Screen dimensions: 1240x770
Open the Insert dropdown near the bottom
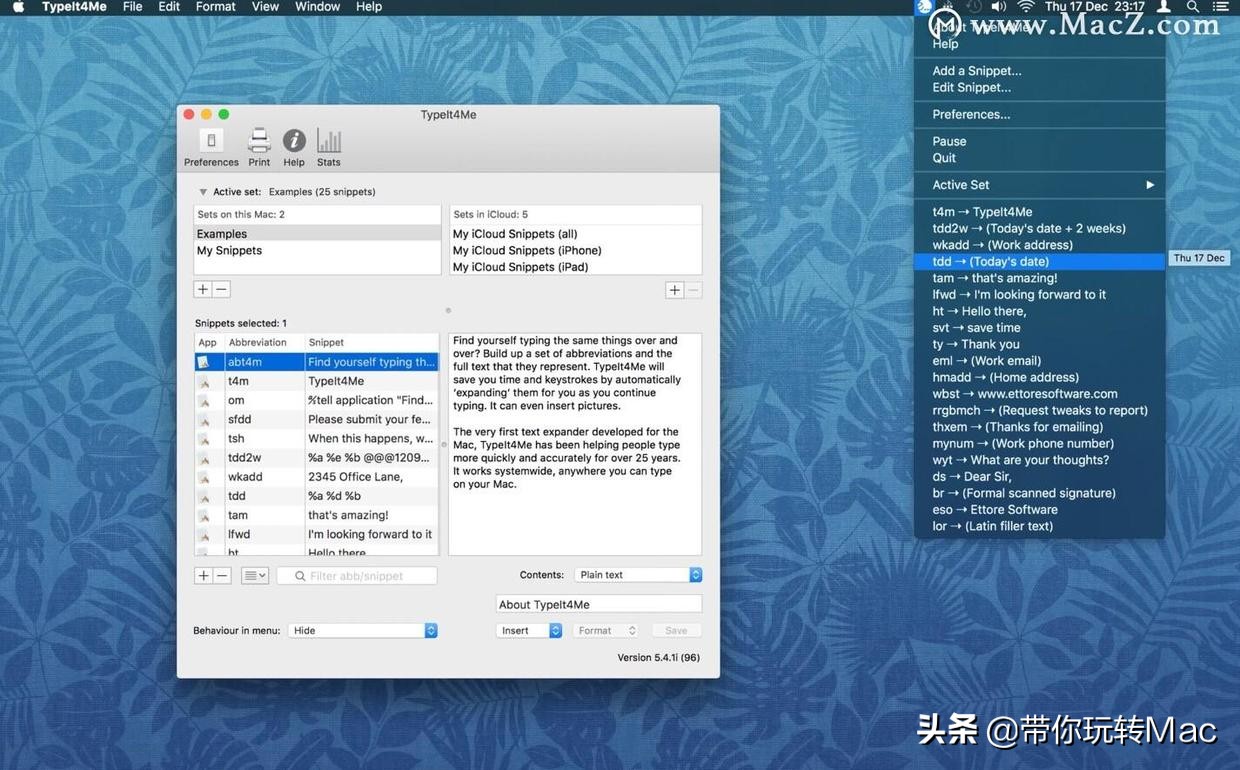[x=528, y=630]
